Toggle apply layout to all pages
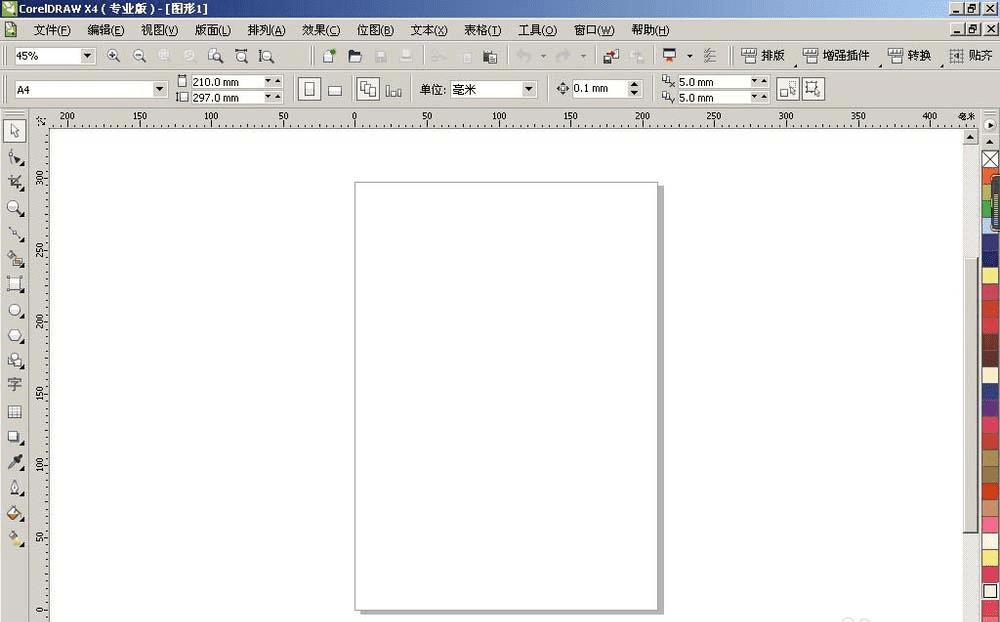 [368, 89]
